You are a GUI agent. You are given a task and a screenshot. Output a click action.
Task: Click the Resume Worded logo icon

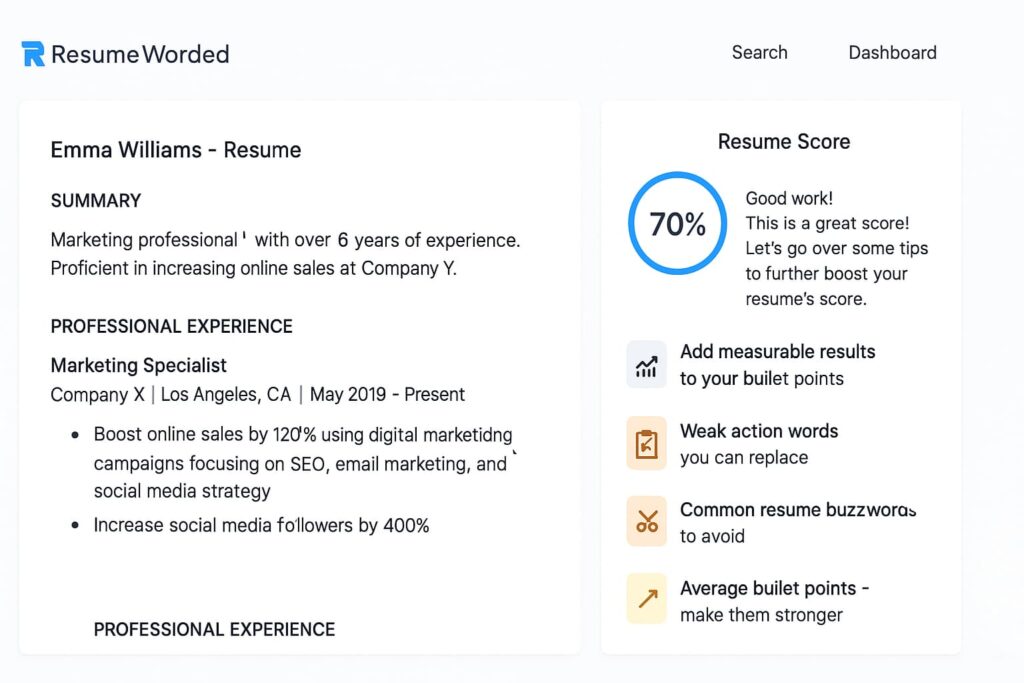33,54
